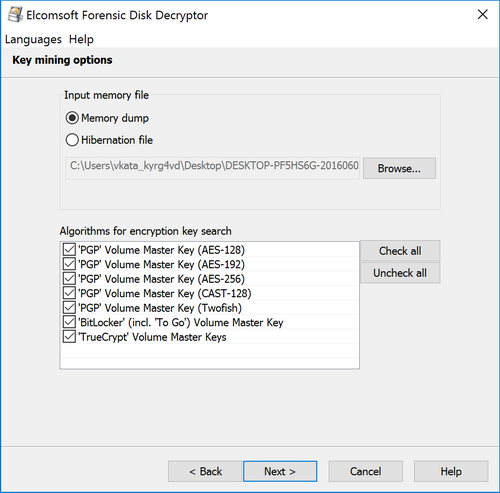The height and width of the screenshot is (493, 500).
Task: Uncheck BitLocker Volume Master Key option
Action: [x=69, y=322]
